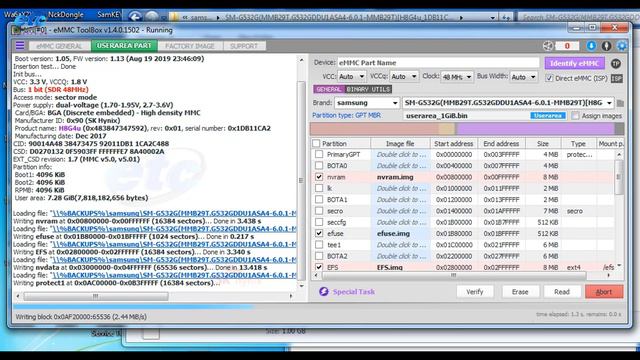The image size is (640, 360).
Task: Click the Special Task link
Action: 353,292
